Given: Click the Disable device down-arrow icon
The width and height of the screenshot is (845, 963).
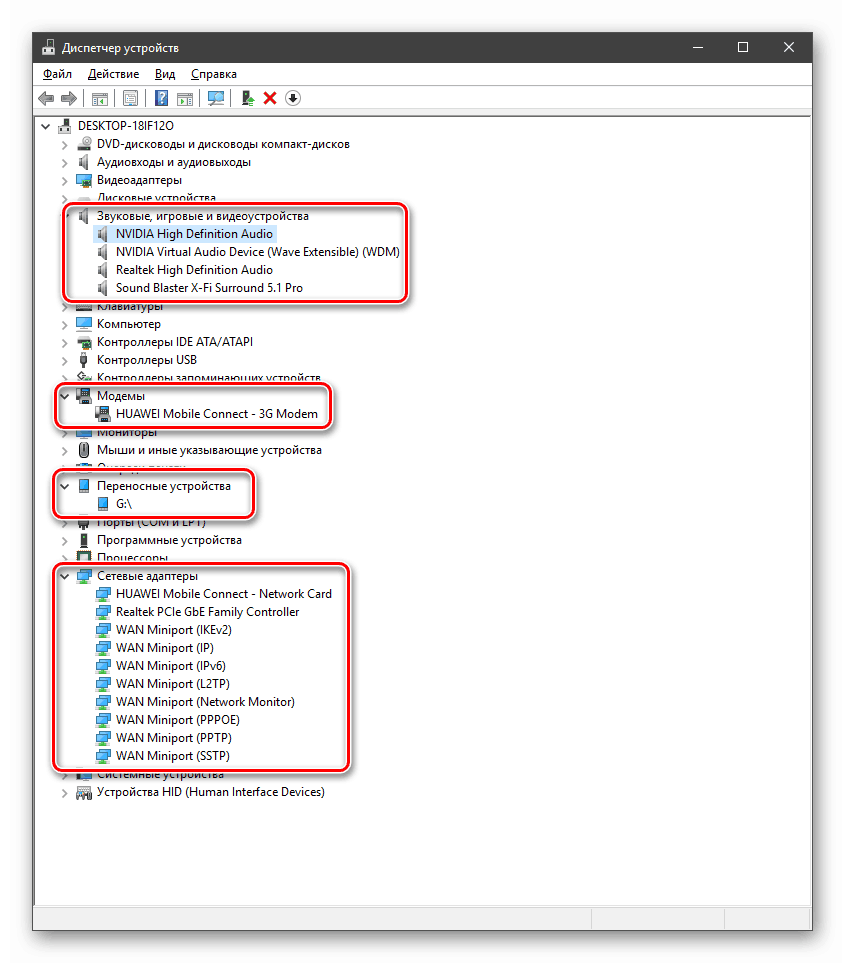Looking at the screenshot, I should pyautogui.click(x=293, y=98).
